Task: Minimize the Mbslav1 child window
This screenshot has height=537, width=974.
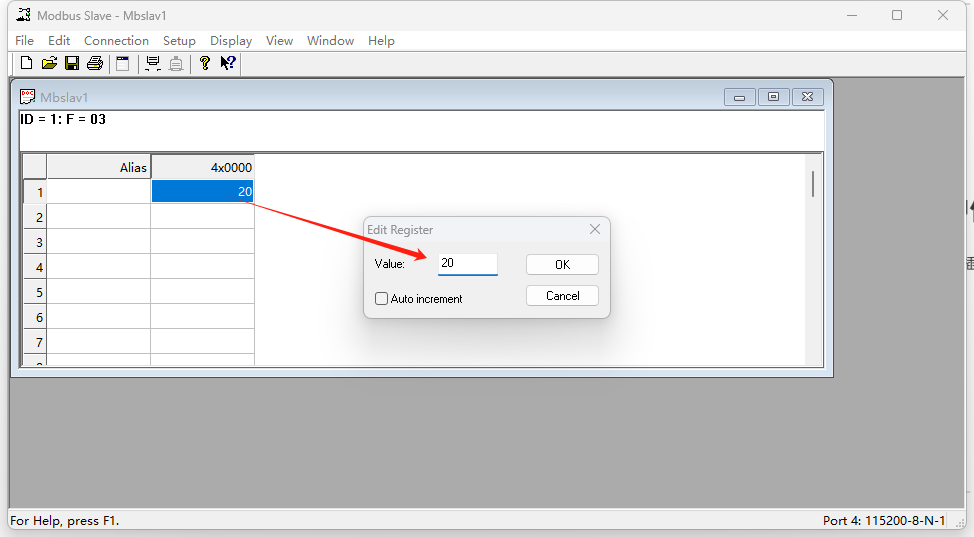Action: tap(739, 97)
